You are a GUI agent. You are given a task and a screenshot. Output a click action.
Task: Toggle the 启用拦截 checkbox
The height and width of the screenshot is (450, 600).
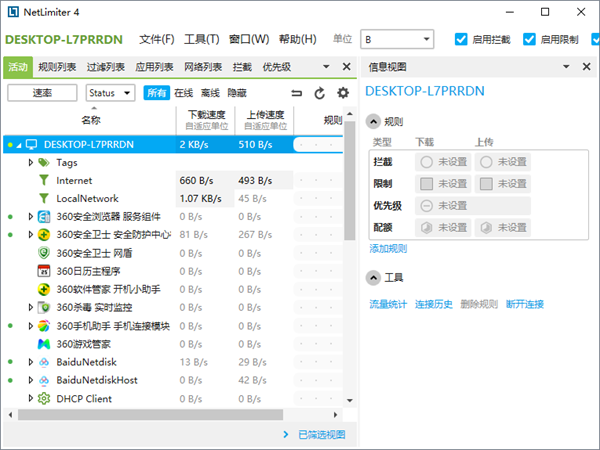[461, 40]
